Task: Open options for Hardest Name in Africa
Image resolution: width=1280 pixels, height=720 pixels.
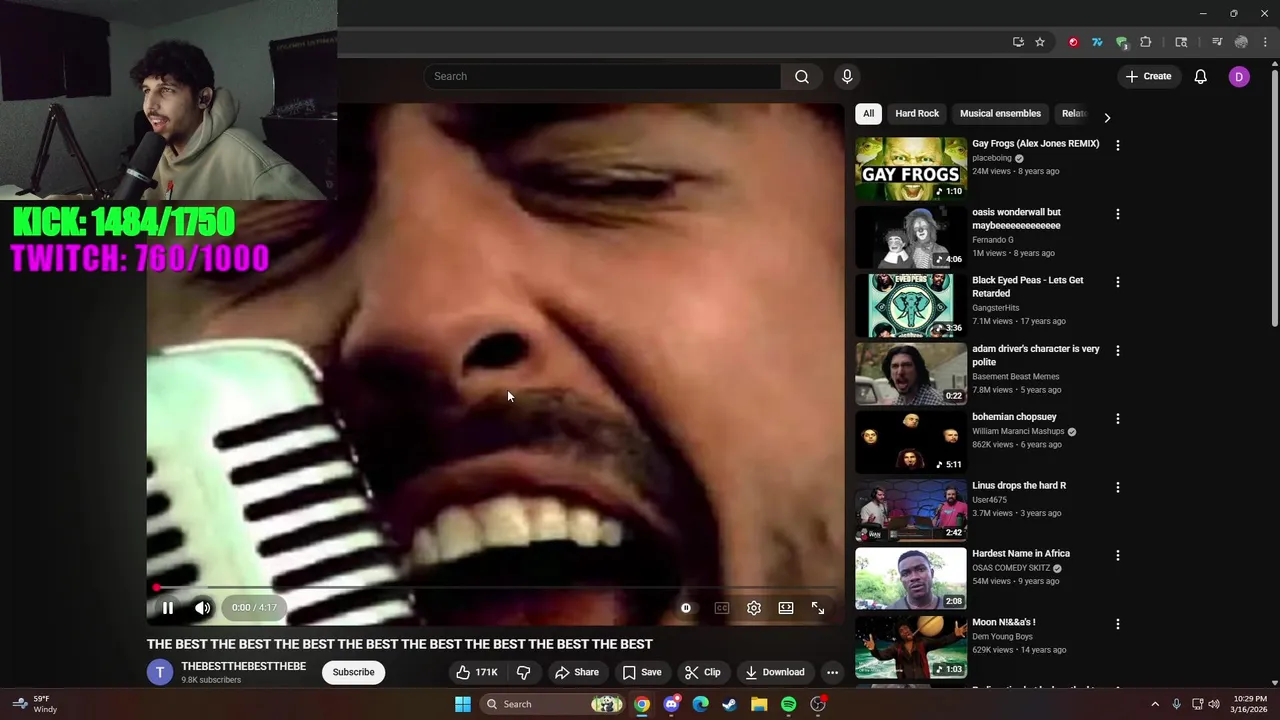Action: [1117, 555]
